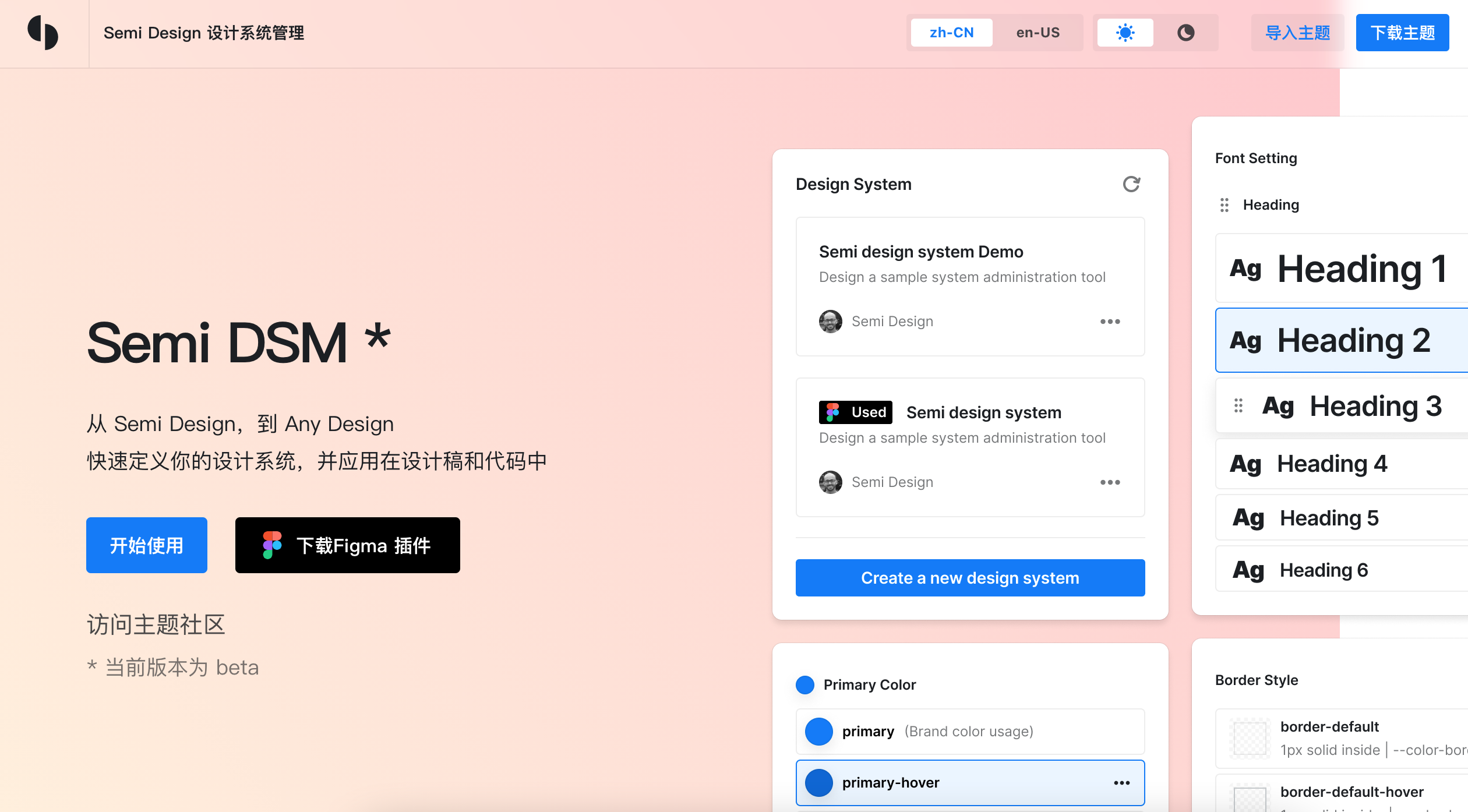Click Create a new design system button
This screenshot has height=812, width=1468.
coord(970,578)
